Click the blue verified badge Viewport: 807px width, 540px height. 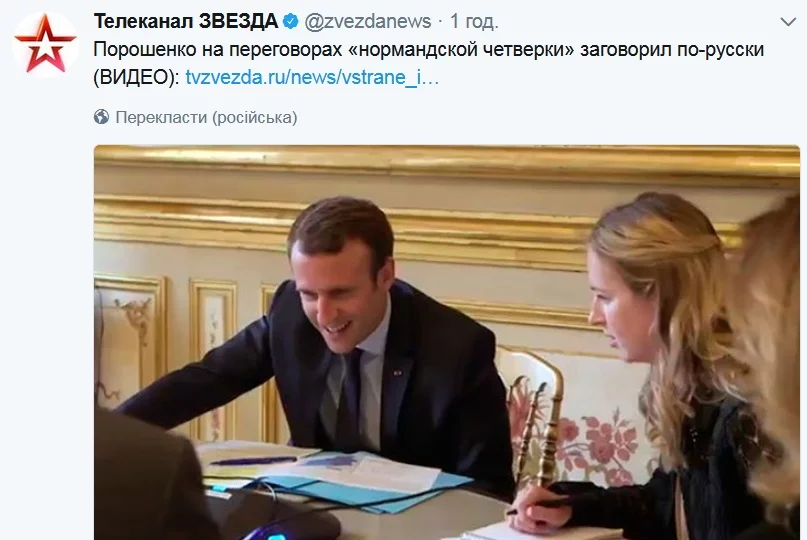click(x=291, y=21)
